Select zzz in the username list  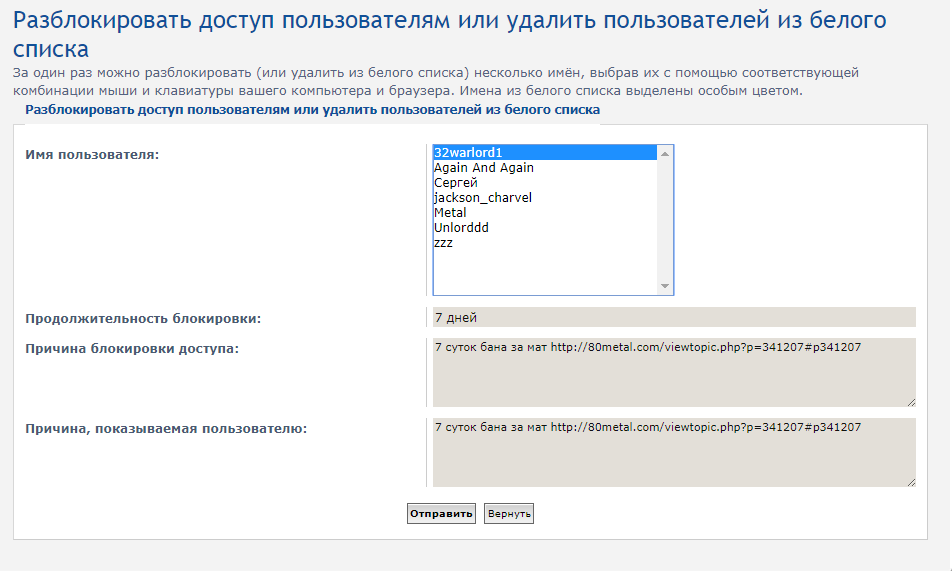545,243
